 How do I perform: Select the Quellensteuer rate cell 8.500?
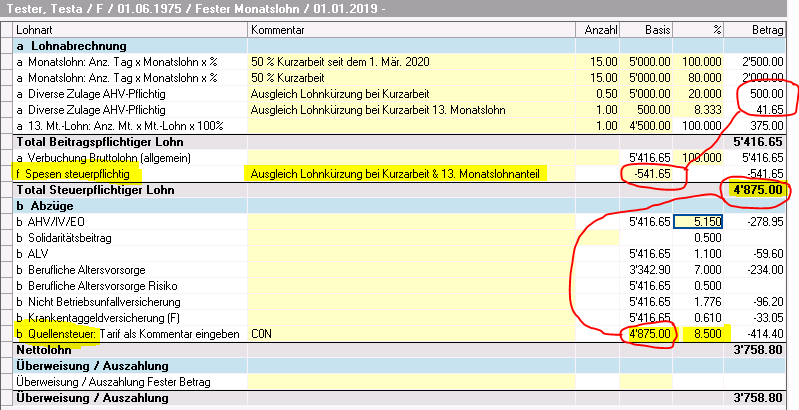click(704, 334)
